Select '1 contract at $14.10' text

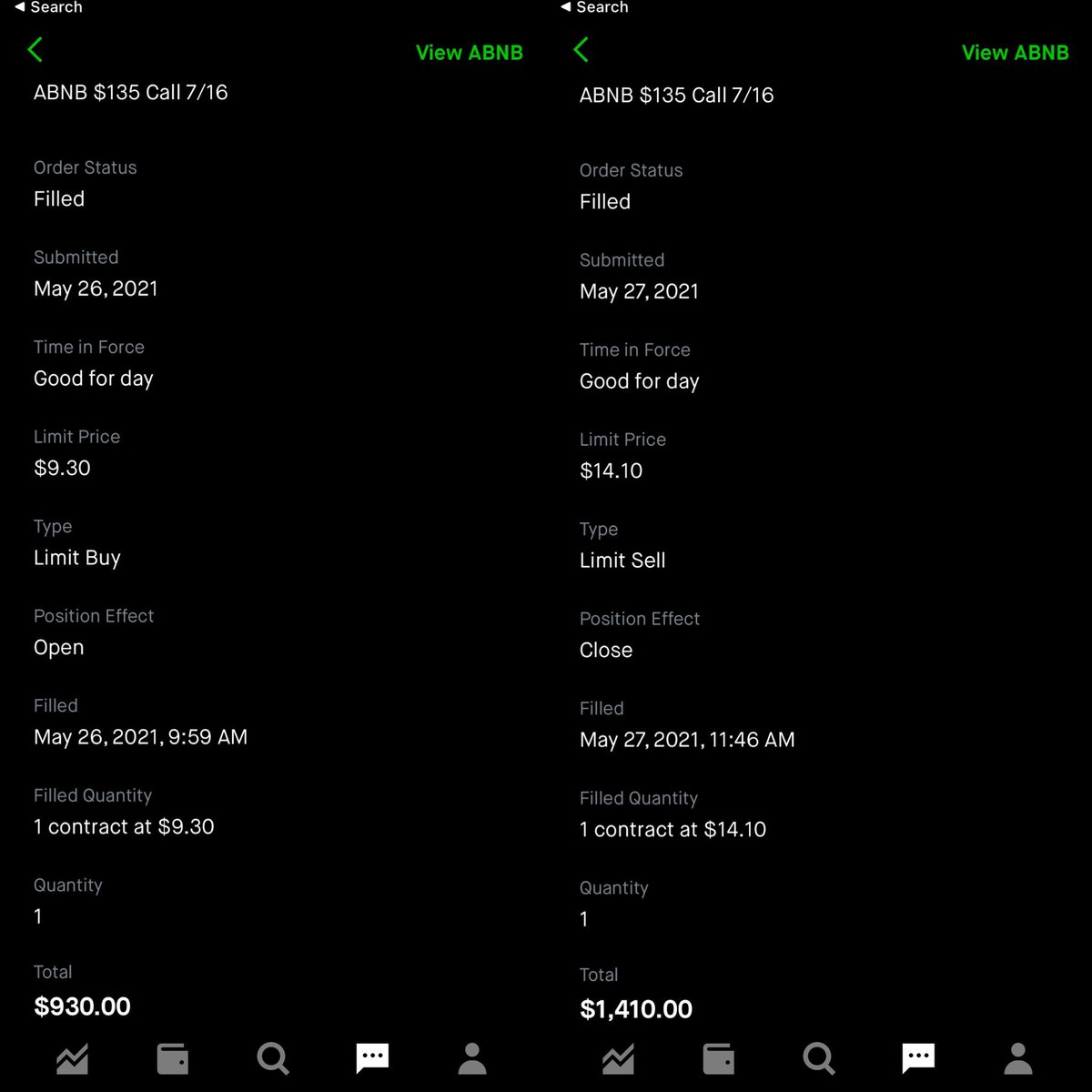673,829
